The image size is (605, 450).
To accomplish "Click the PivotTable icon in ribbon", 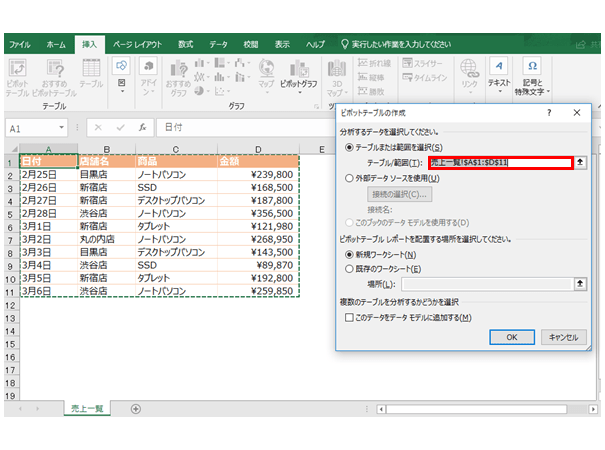I will [20, 72].
